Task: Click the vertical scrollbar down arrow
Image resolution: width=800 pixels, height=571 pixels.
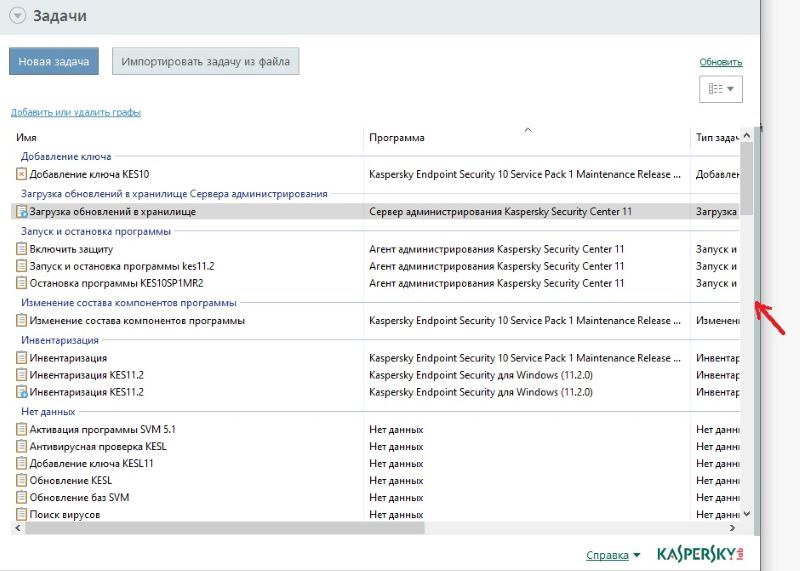Action: pyautogui.click(x=746, y=514)
